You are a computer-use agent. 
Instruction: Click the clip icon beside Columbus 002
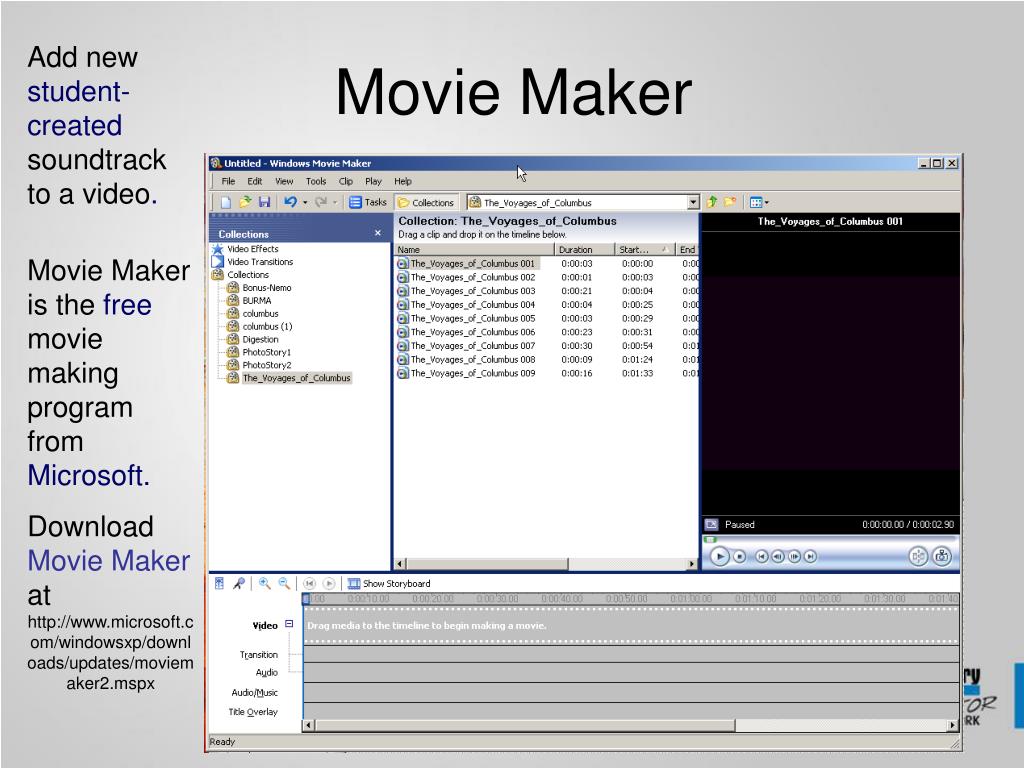tap(402, 278)
